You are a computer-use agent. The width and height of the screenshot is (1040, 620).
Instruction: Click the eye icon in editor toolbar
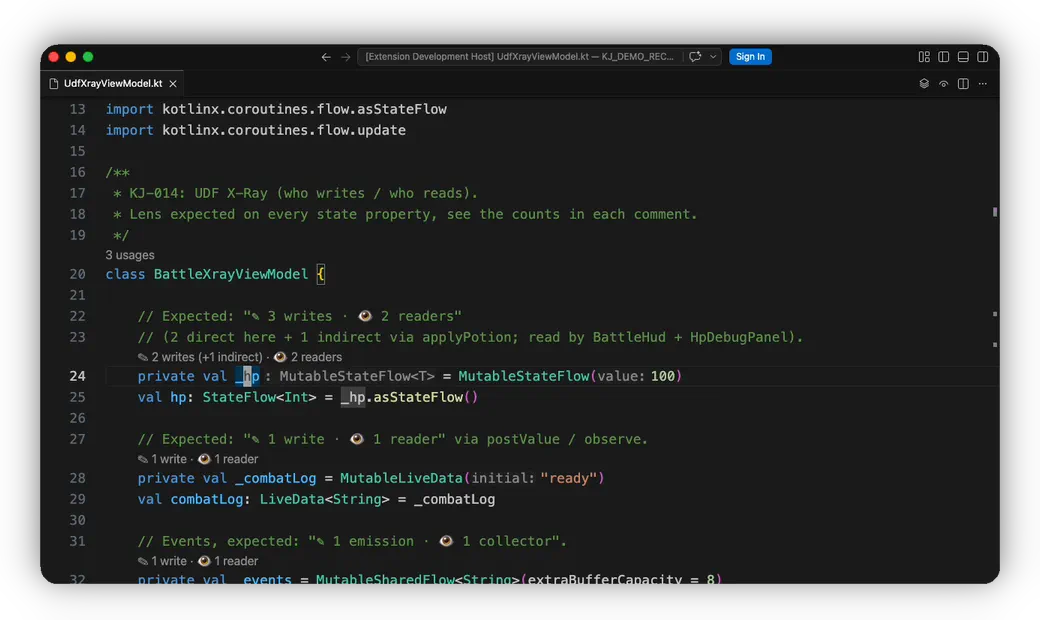pyautogui.click(x=943, y=84)
